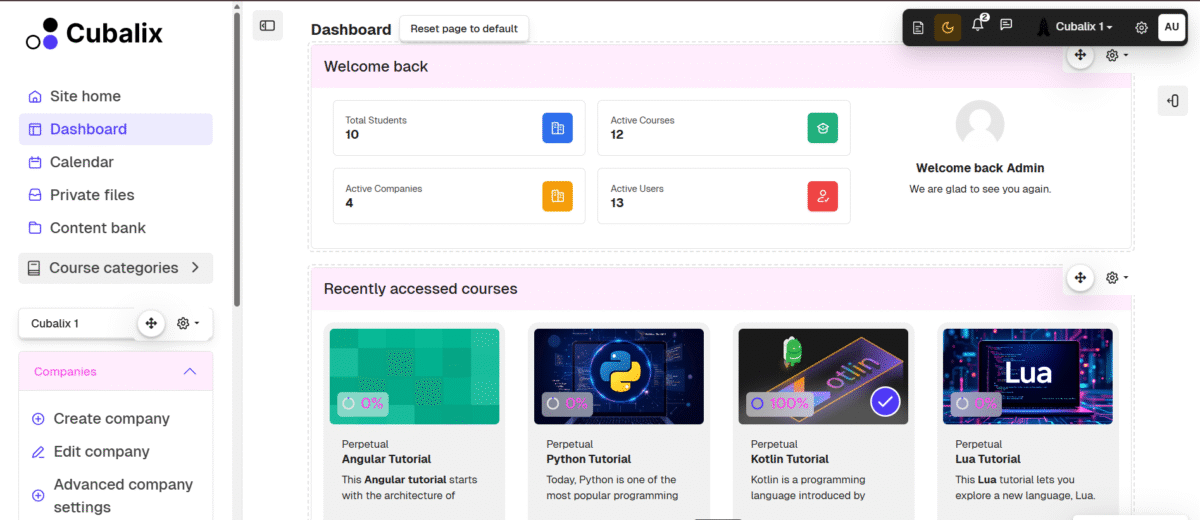Viewport: 1200px width, 520px height.
Task: Click the green Active Courses icon
Action: (822, 128)
